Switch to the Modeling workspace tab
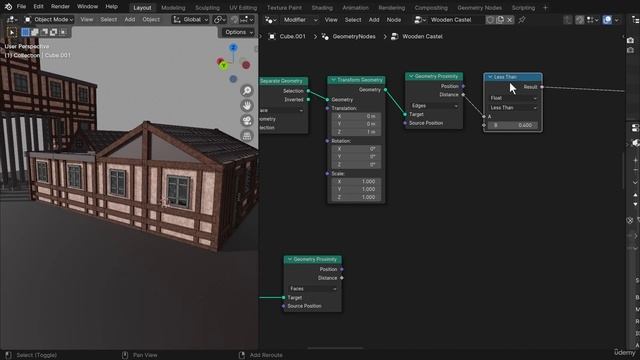 pos(173,7)
